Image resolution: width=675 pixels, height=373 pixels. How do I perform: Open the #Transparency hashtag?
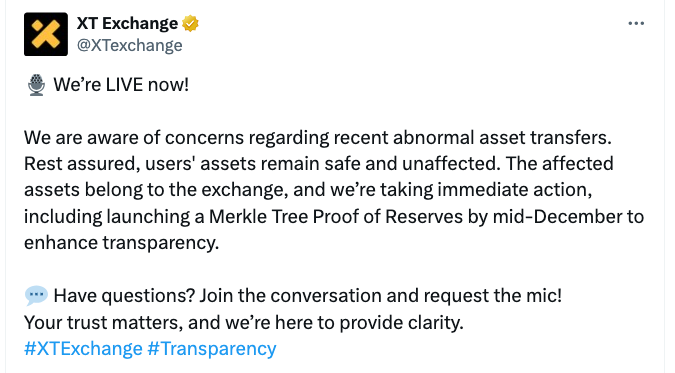tap(212, 348)
